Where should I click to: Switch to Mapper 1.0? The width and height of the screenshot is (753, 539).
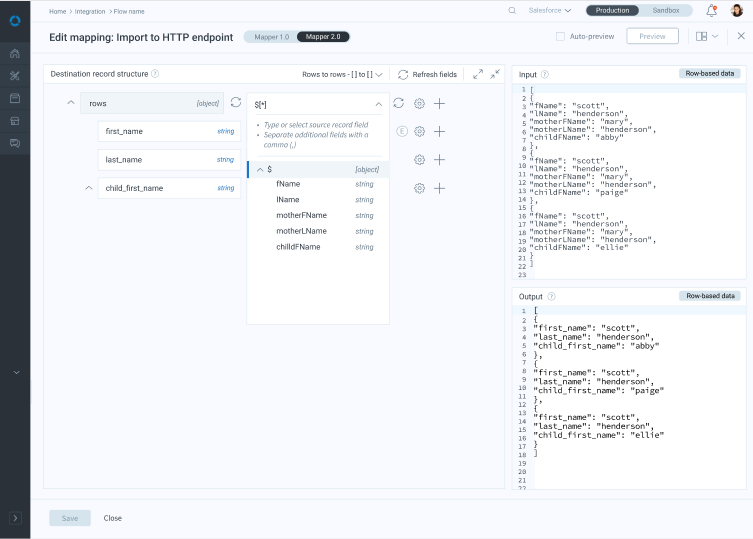point(269,37)
